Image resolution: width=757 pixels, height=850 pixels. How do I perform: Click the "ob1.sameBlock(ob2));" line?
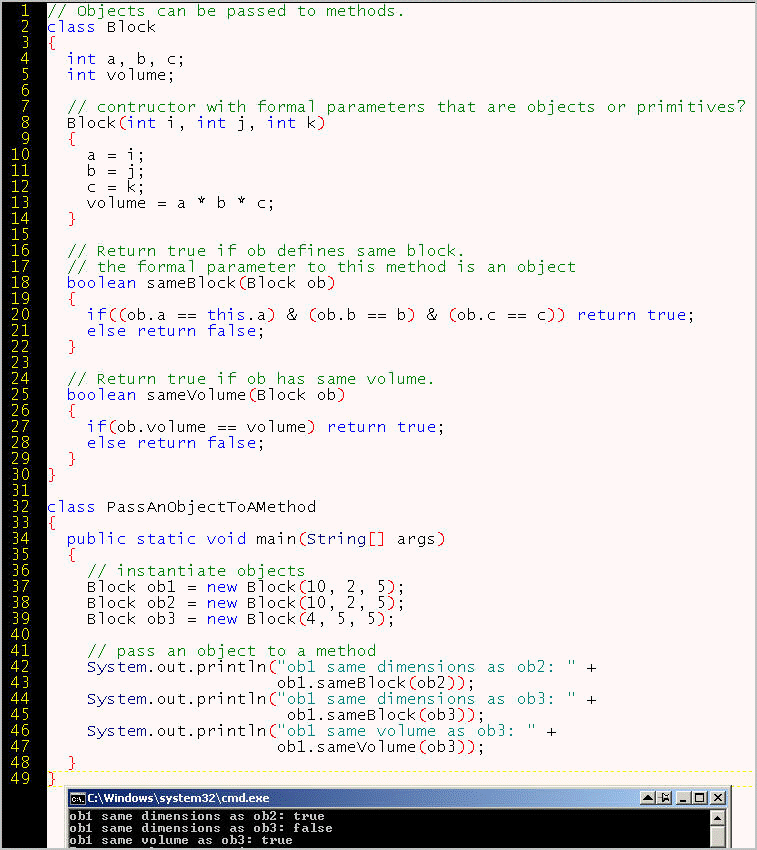[375, 682]
